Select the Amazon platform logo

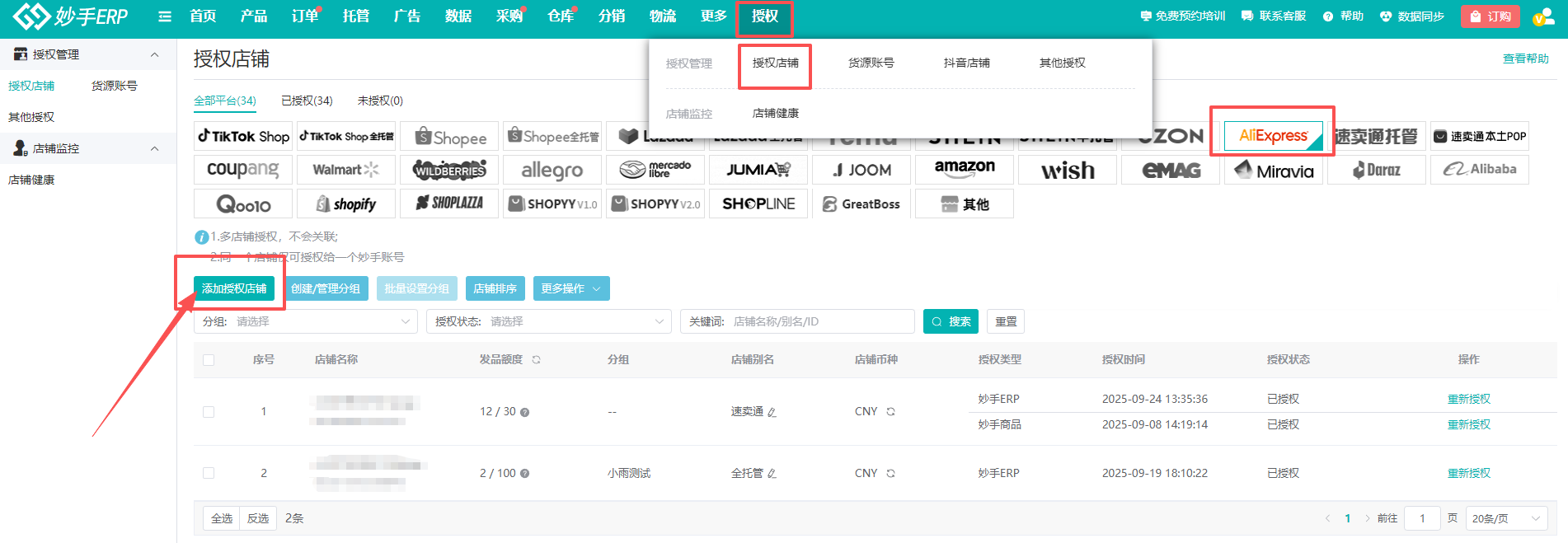[x=964, y=170]
